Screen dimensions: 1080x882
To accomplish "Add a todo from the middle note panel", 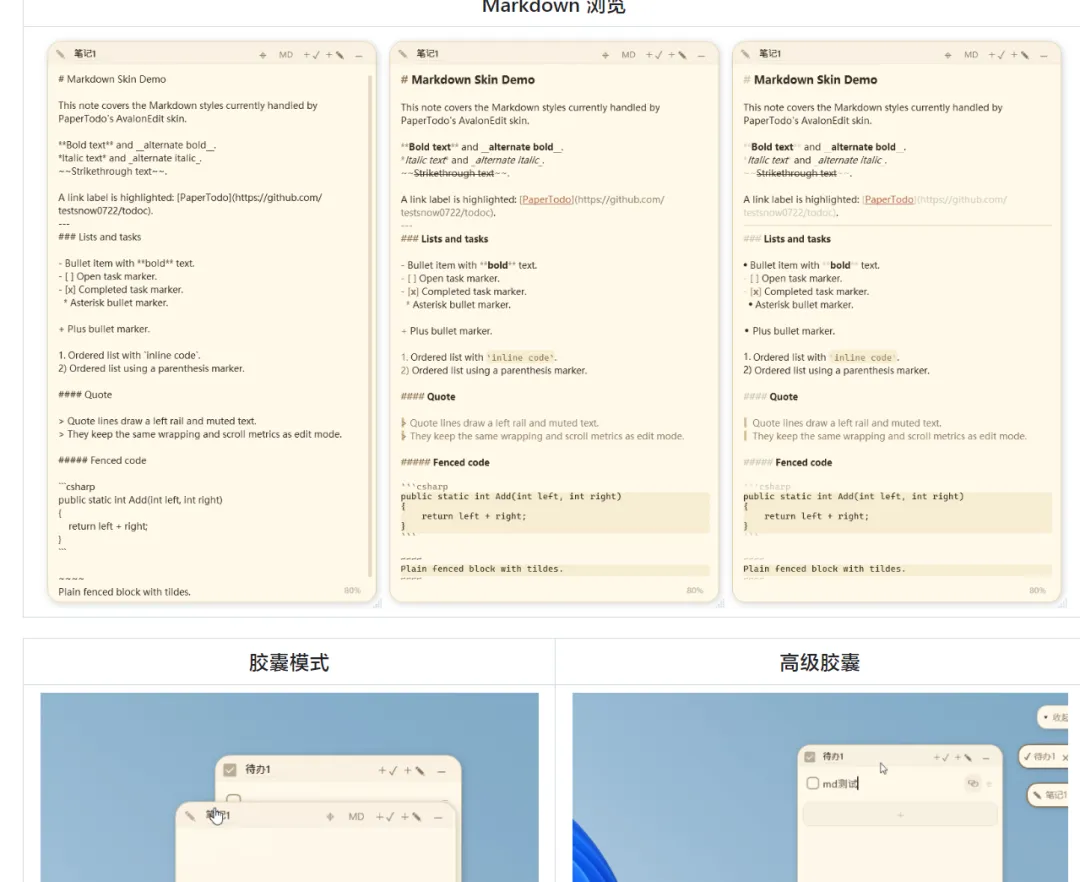I will [654, 55].
